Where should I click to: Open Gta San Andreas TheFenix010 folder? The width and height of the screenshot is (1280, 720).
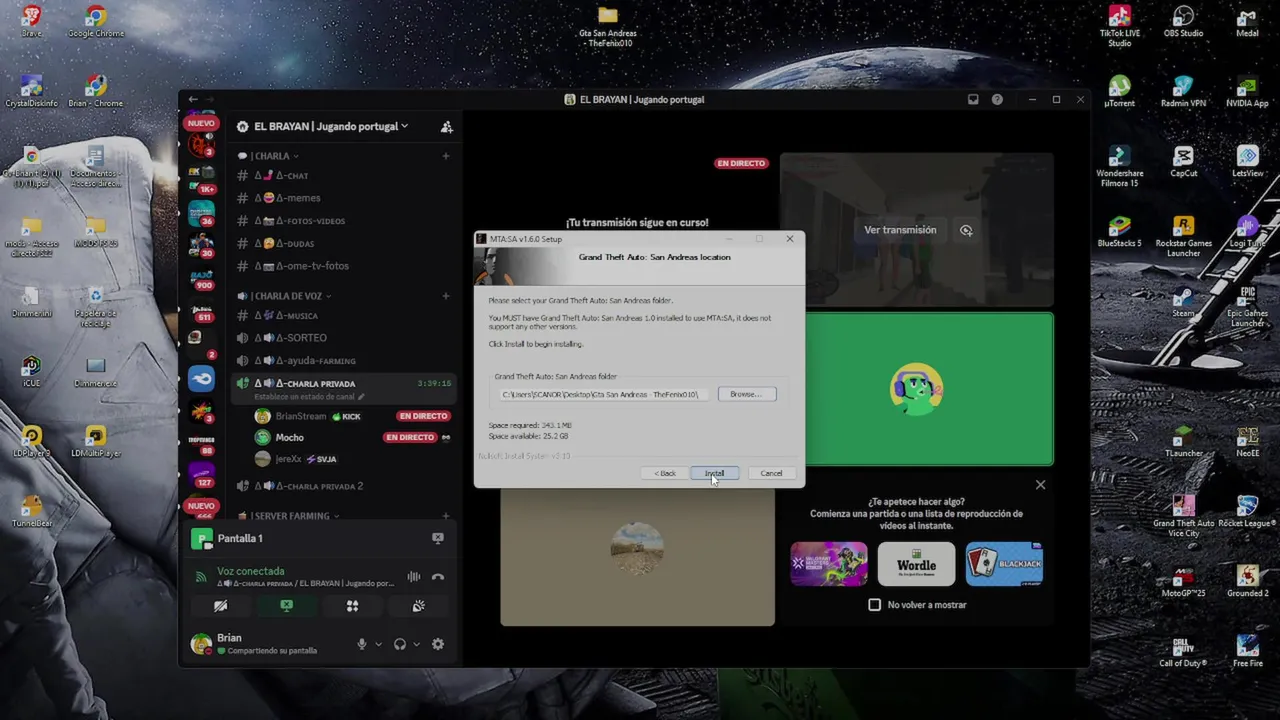608,27
